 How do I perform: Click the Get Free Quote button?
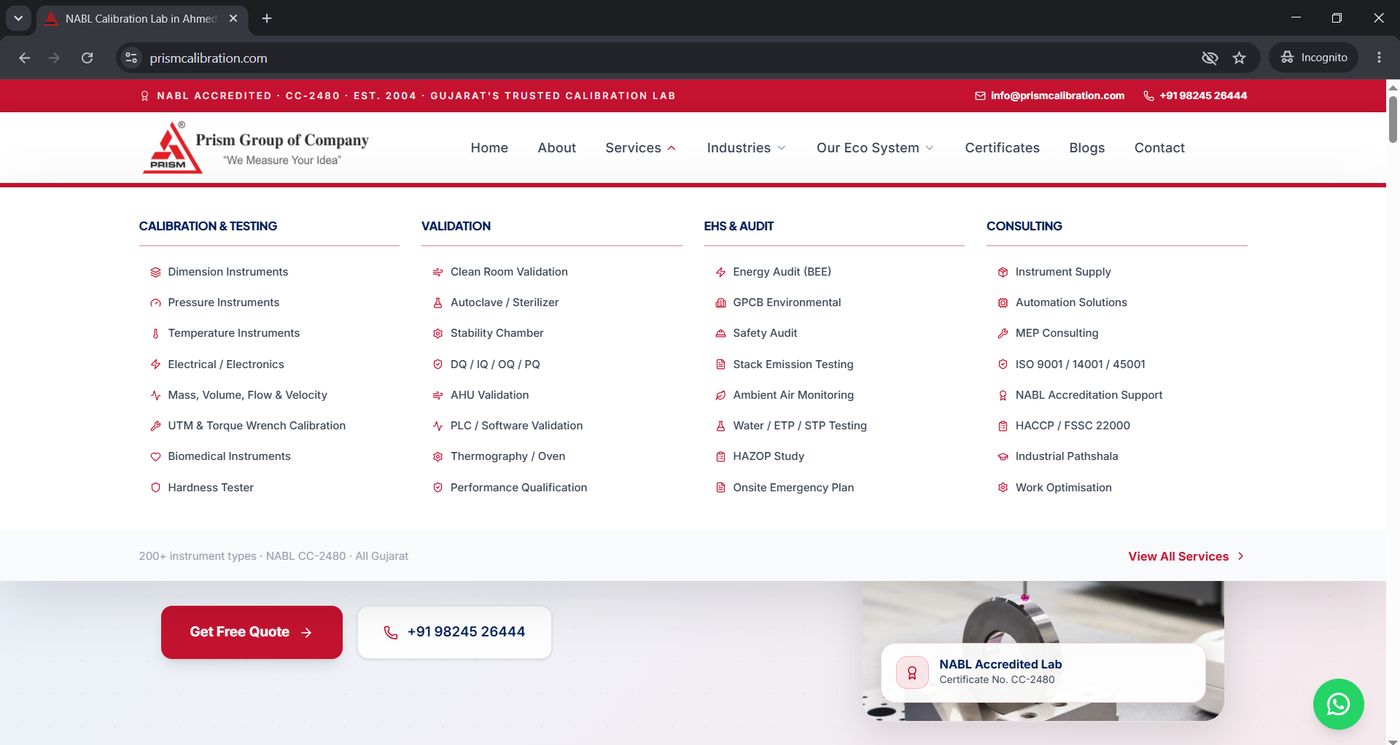pos(252,632)
